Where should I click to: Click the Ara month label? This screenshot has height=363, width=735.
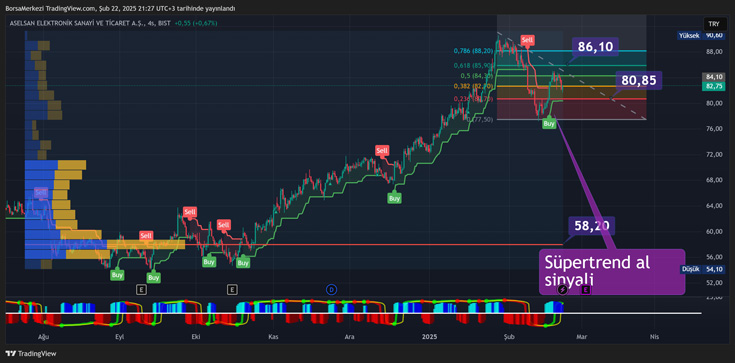tap(349, 336)
